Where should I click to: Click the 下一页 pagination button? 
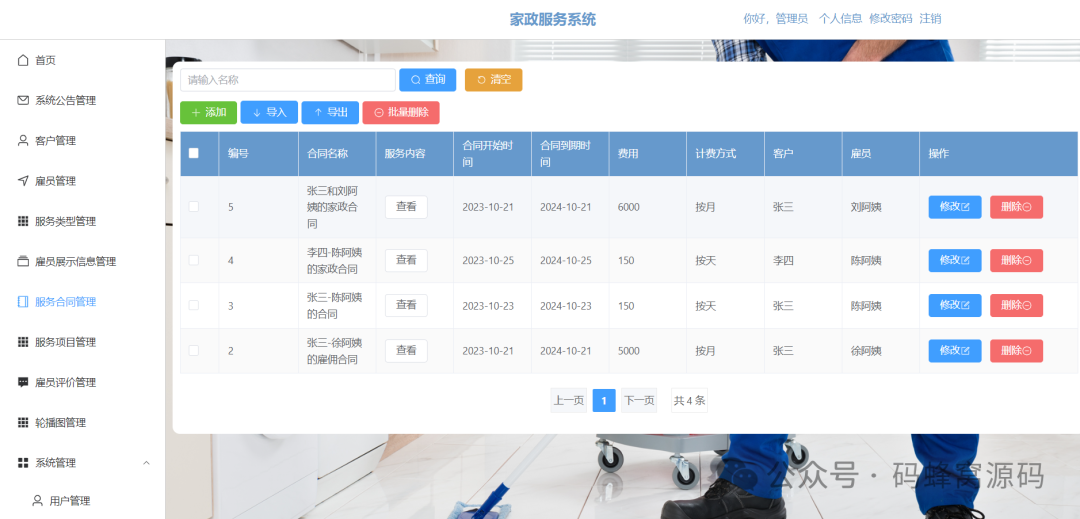tap(639, 401)
